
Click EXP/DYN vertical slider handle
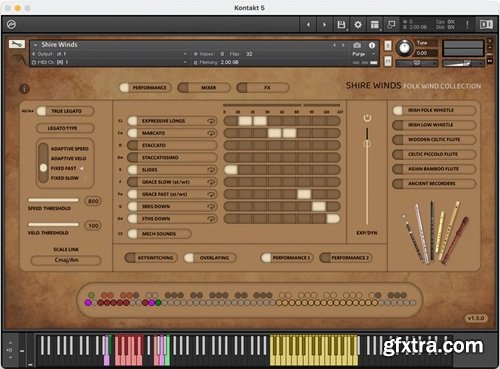click(x=367, y=143)
